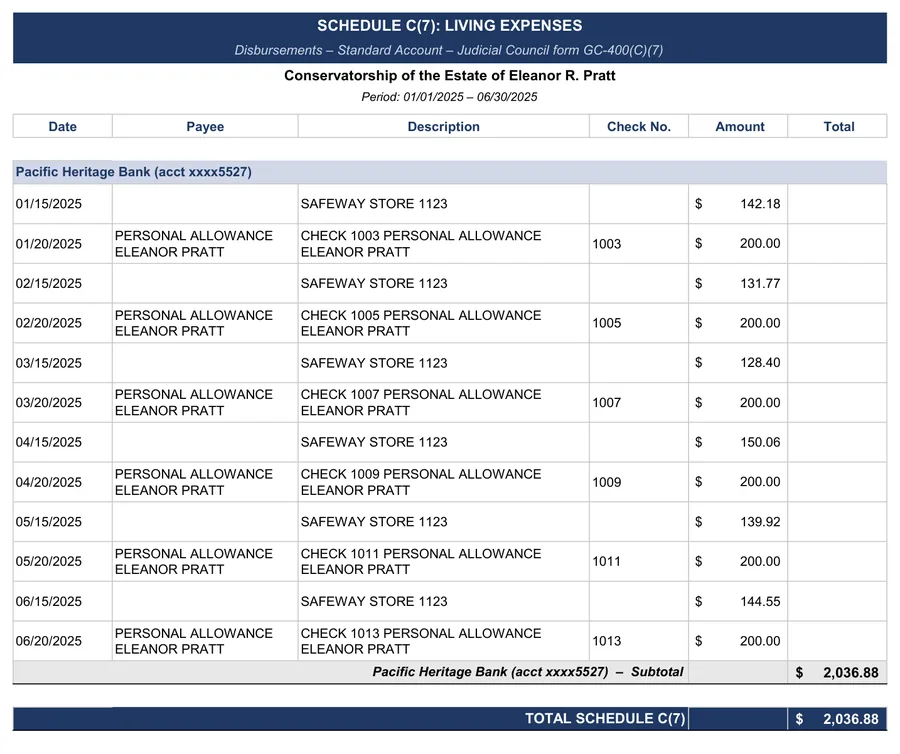Click the Period 01/01/2025 – 06/30/2025 line
900x754 pixels.
click(449, 96)
